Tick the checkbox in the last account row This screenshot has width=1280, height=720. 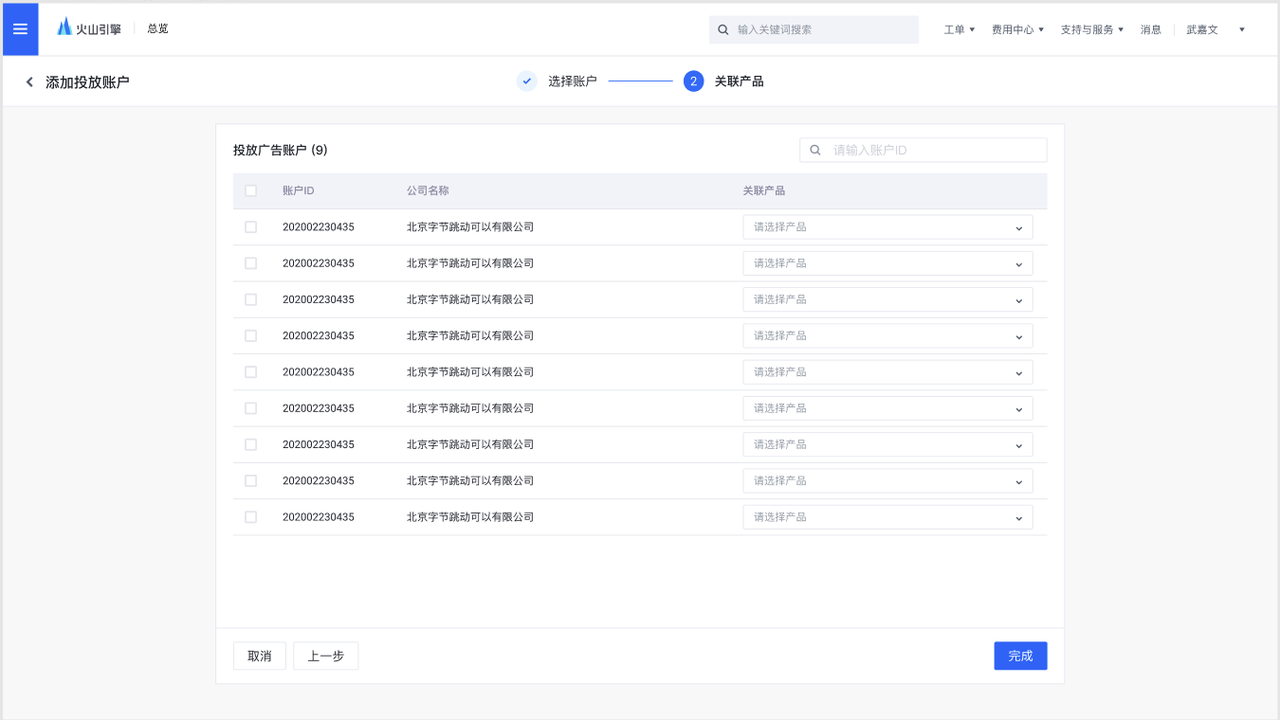(x=251, y=517)
